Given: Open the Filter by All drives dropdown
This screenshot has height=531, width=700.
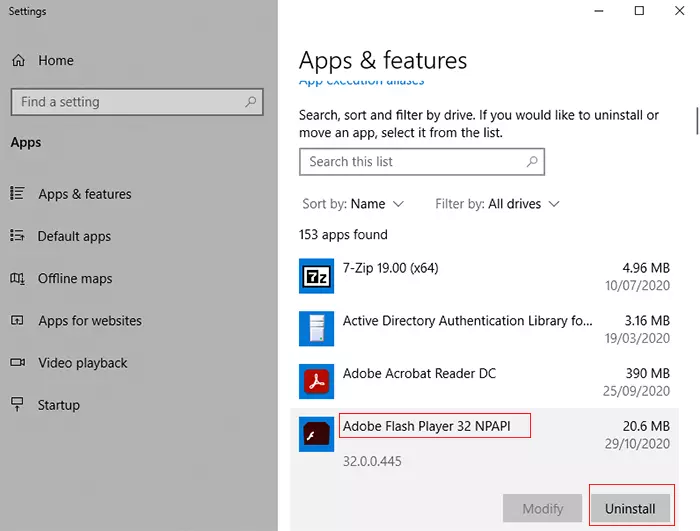Looking at the screenshot, I should pyautogui.click(x=497, y=204).
